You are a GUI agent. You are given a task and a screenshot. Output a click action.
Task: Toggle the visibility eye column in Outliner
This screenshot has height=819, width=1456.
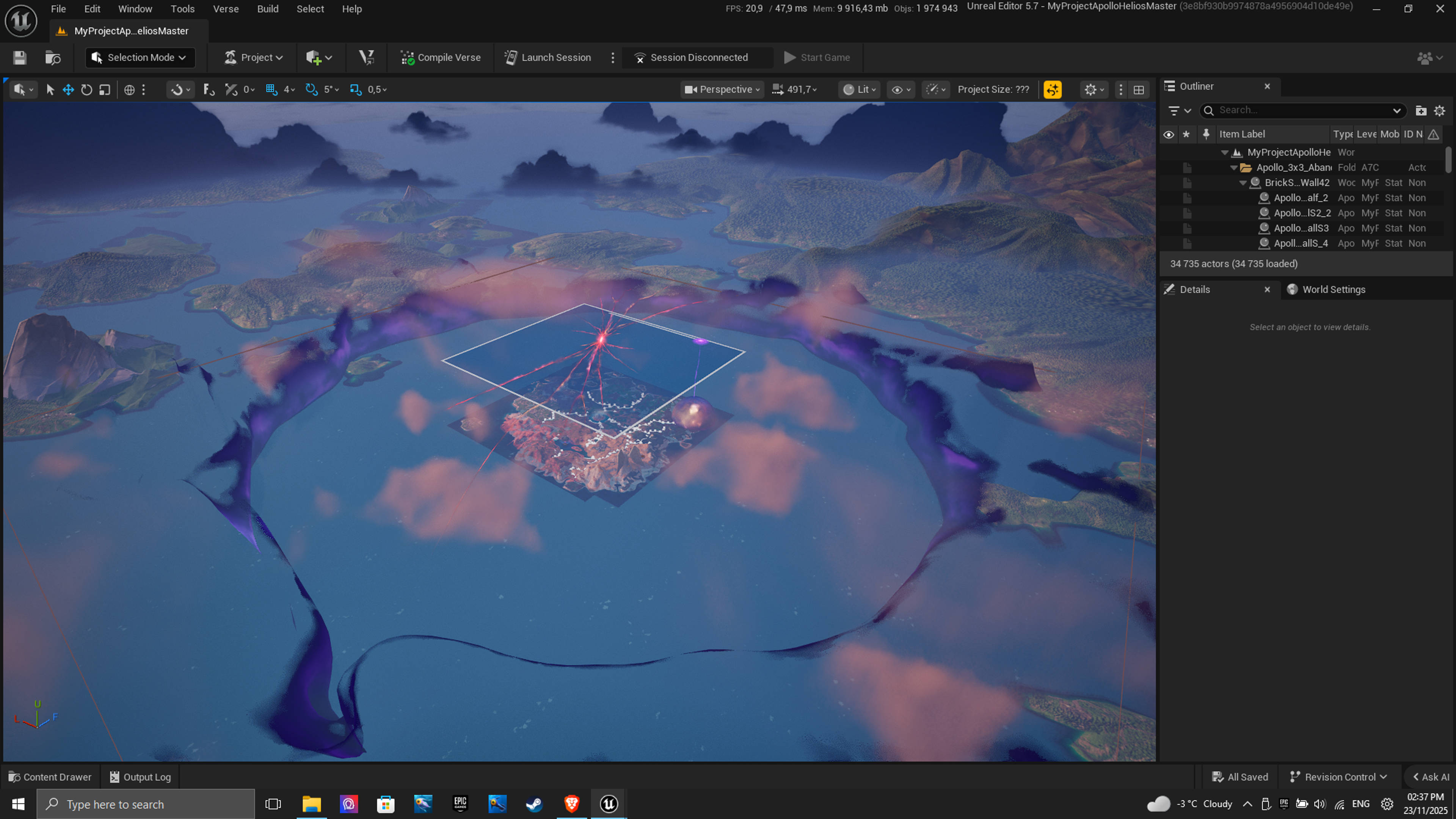pos(1169,135)
